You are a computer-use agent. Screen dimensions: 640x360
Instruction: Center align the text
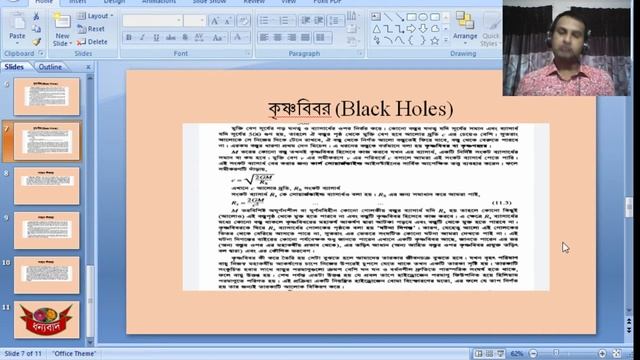[278, 38]
